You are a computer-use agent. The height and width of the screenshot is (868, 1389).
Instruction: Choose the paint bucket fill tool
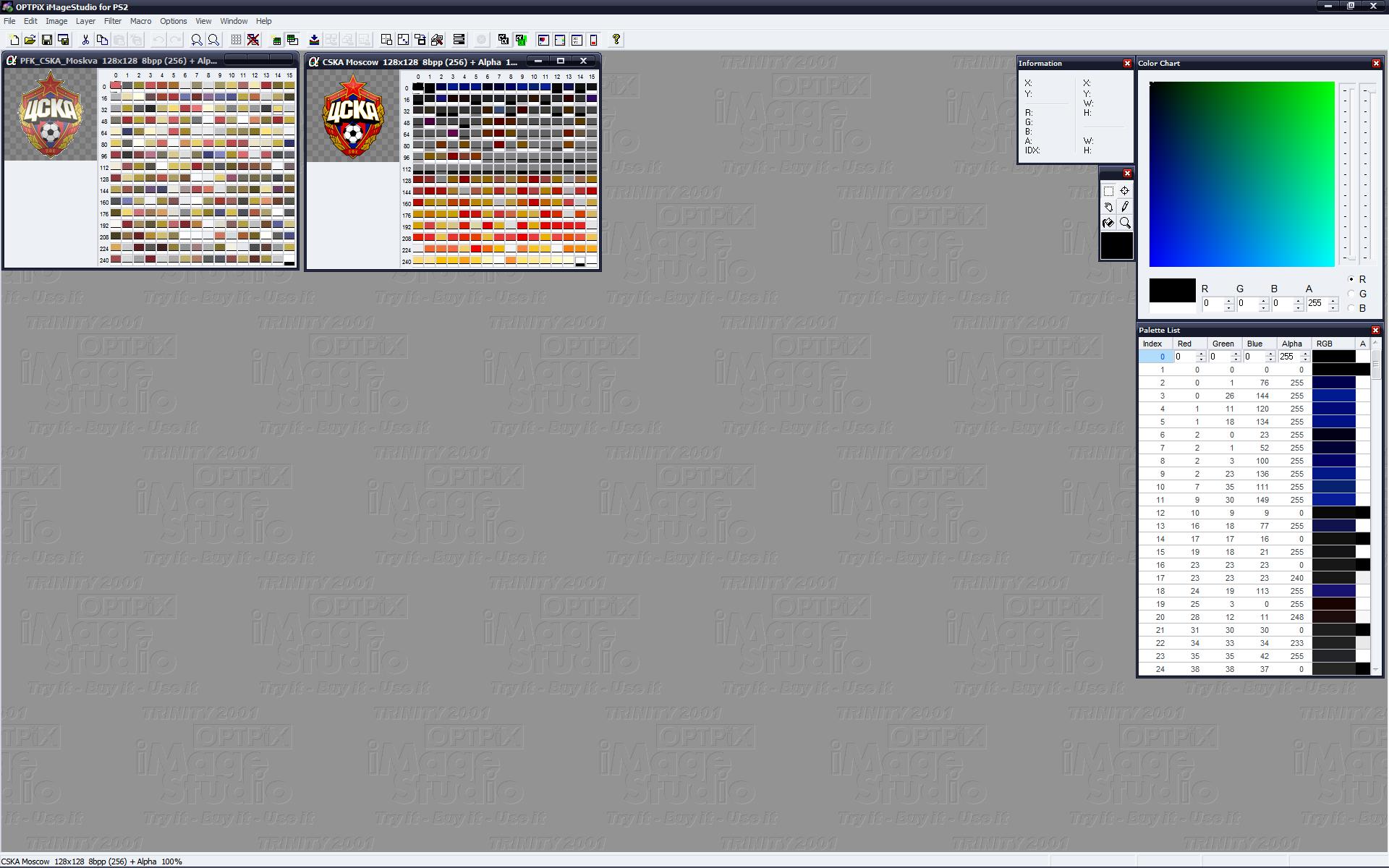coord(1108,223)
